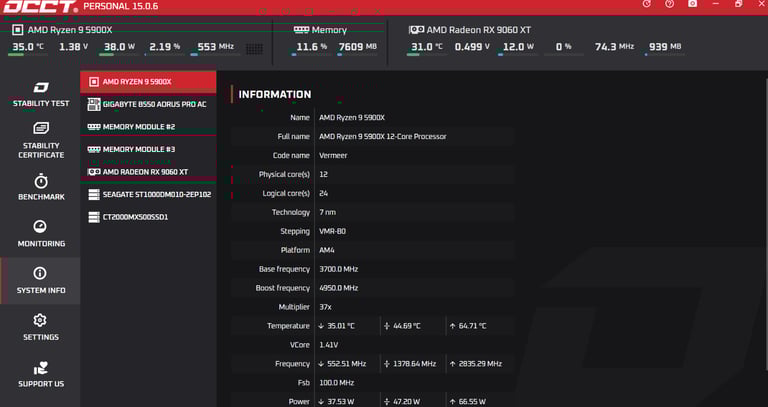Click the OCCT logo in the title bar

40,6
